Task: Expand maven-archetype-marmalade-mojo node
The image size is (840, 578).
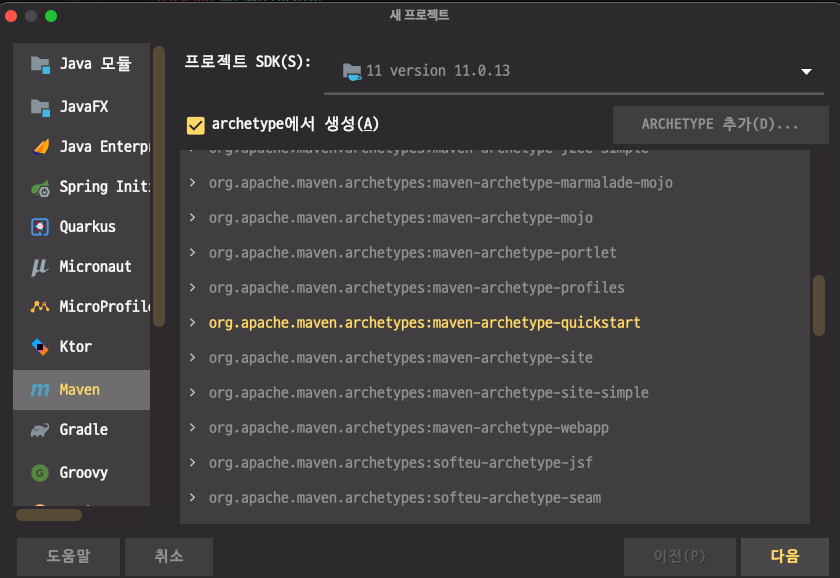Action: [192, 183]
